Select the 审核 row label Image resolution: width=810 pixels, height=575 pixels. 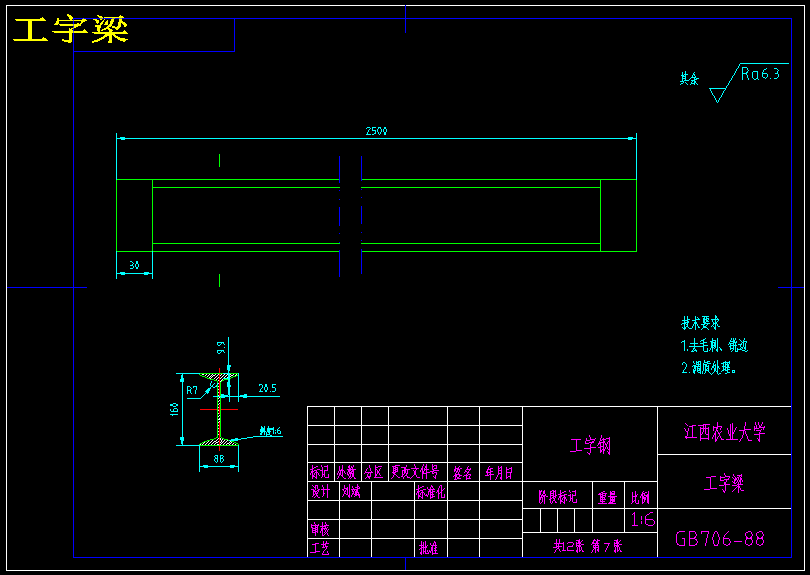[x=320, y=529]
